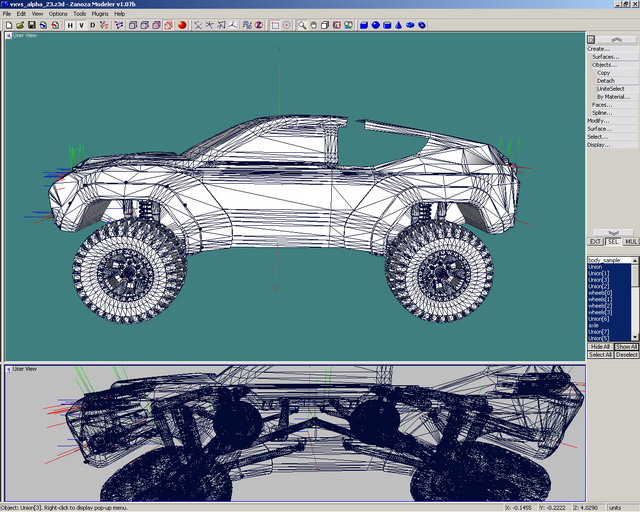This screenshot has width=640, height=512.
Task: Create a blue sphere primitive
Action: pyautogui.click(x=376, y=25)
